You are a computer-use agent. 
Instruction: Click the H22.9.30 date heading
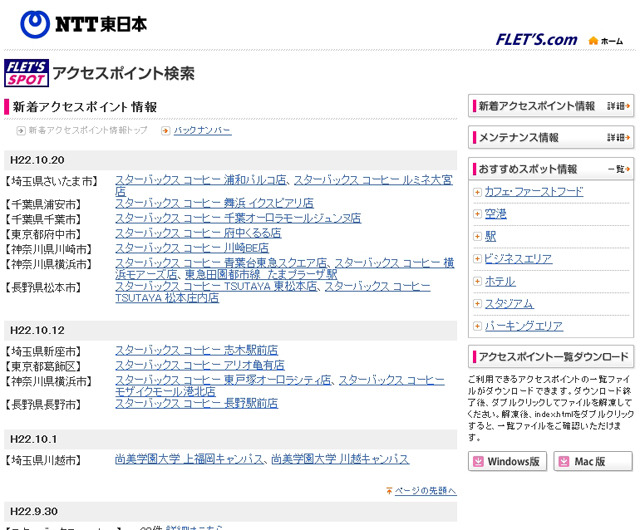tap(33, 511)
